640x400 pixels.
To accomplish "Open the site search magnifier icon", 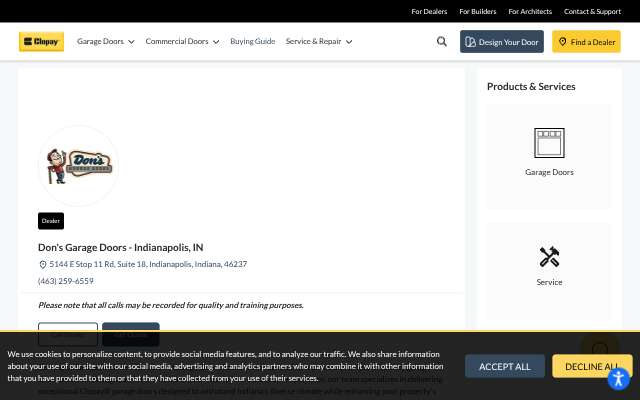I will coord(442,42).
